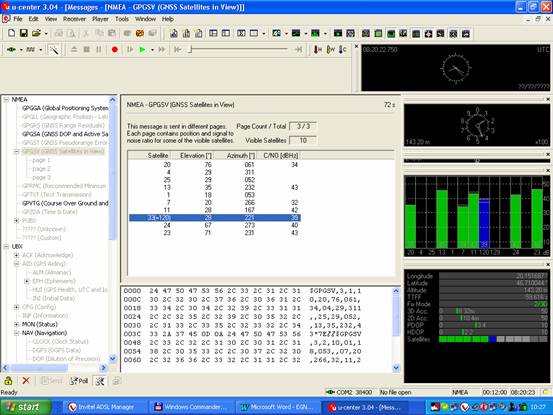The width and height of the screenshot is (553, 415).
Task: Click the Pause player icon
Action: pos(99,50)
